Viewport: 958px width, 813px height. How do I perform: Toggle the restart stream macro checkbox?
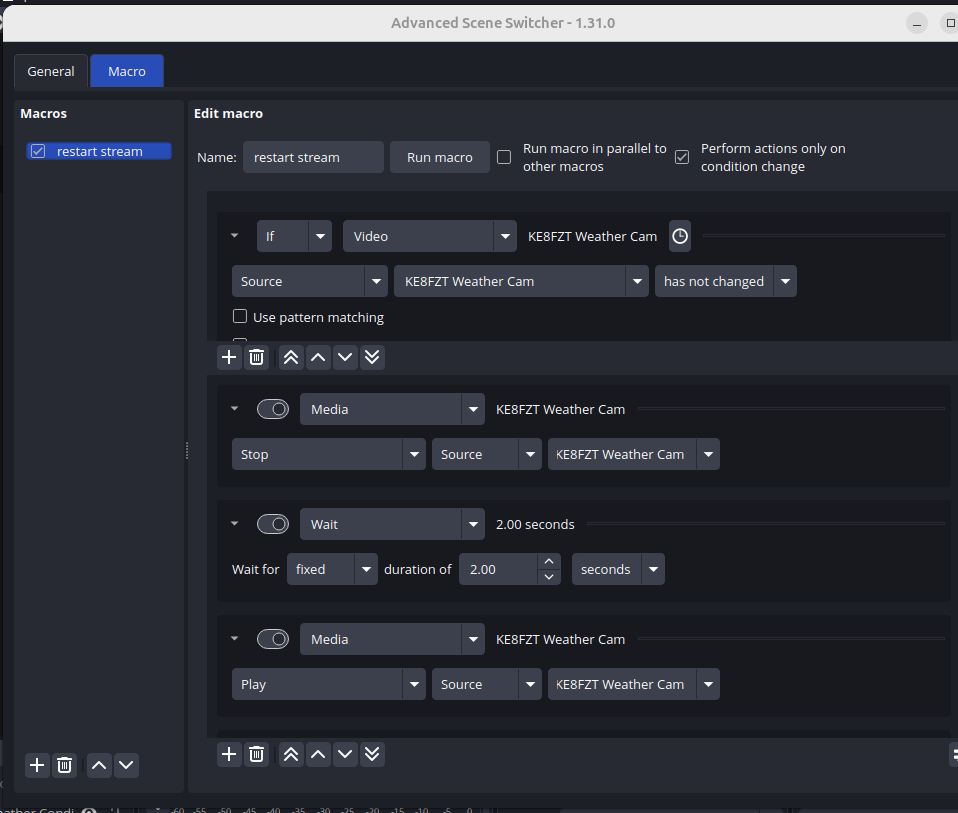point(38,152)
